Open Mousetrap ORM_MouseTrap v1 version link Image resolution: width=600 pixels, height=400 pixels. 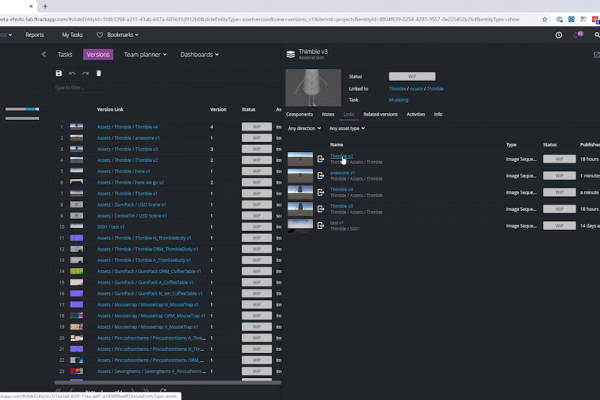pos(151,316)
